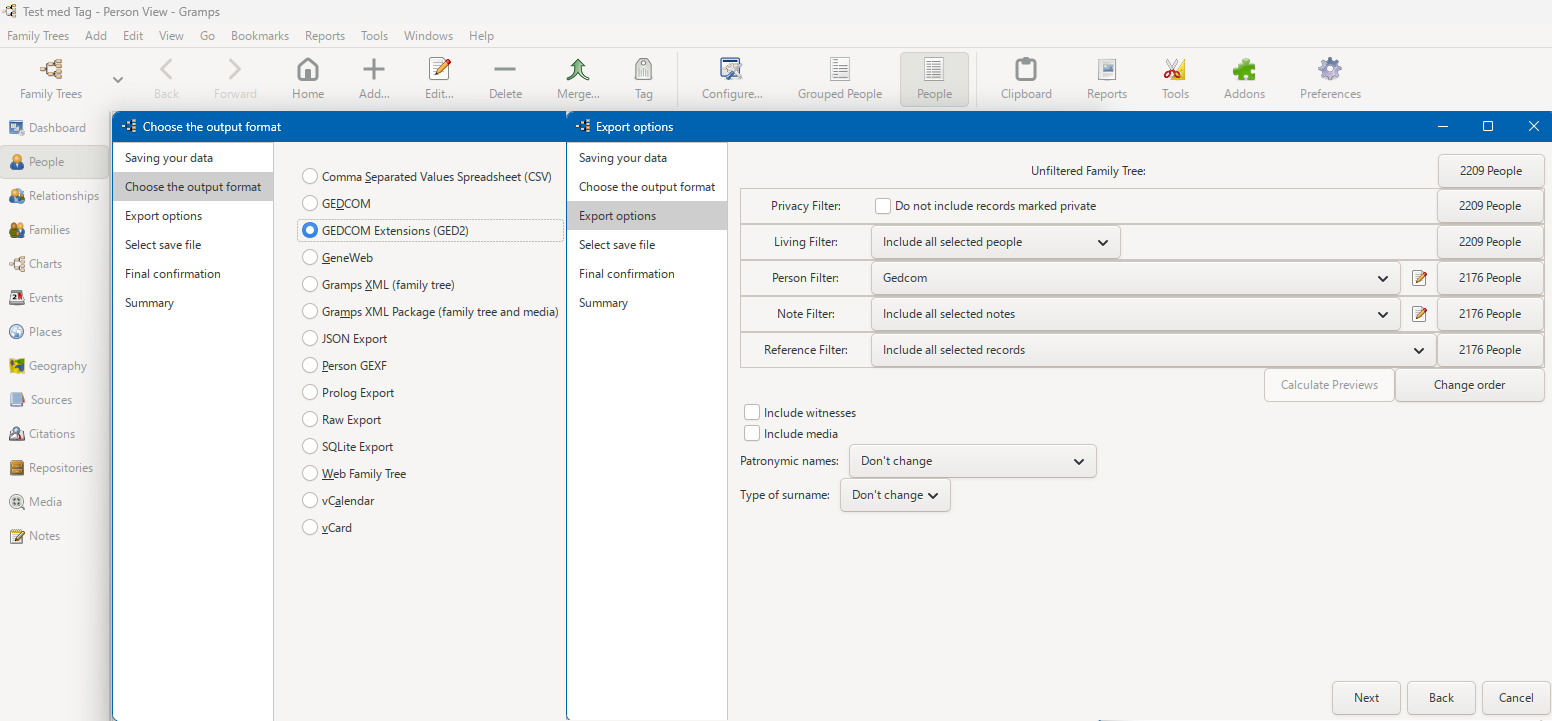This screenshot has width=1552, height=721.
Task: Open the Help menu
Action: (481, 36)
